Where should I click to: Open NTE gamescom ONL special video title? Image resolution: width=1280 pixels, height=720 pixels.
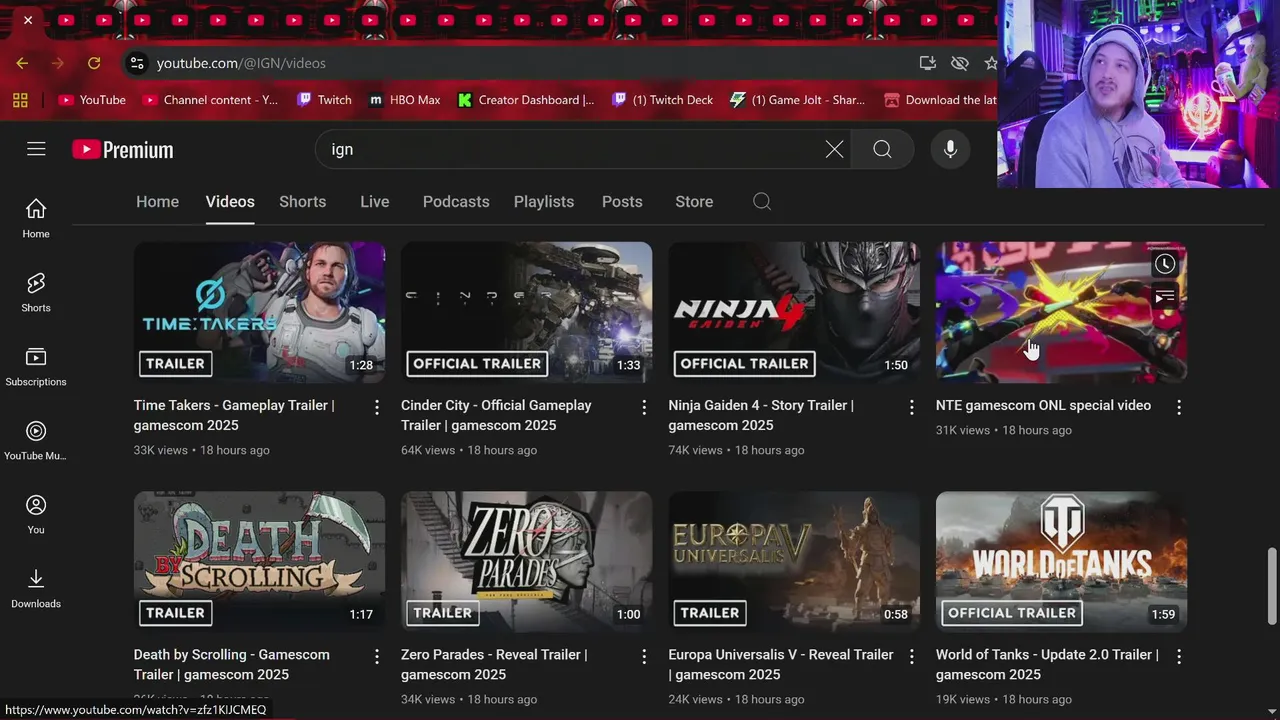[1043, 405]
